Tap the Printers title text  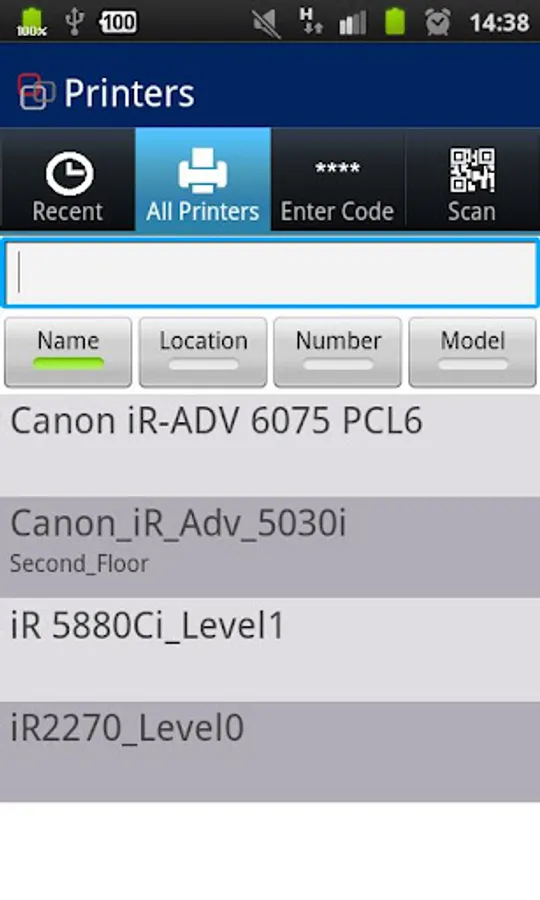(x=129, y=93)
